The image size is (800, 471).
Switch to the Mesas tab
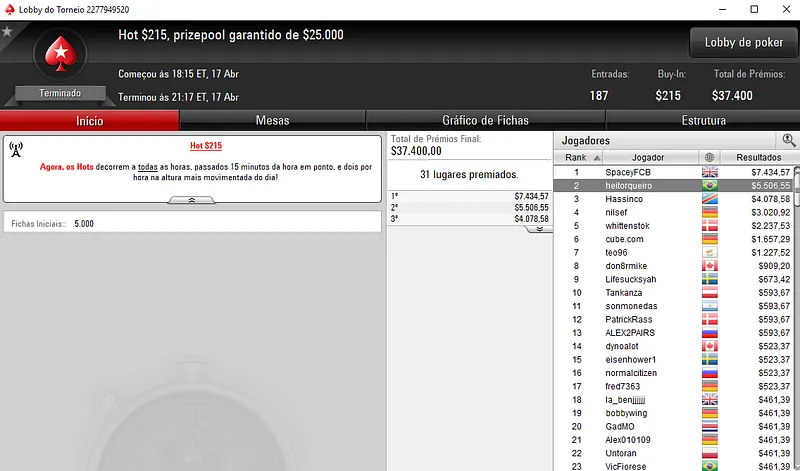click(x=272, y=120)
